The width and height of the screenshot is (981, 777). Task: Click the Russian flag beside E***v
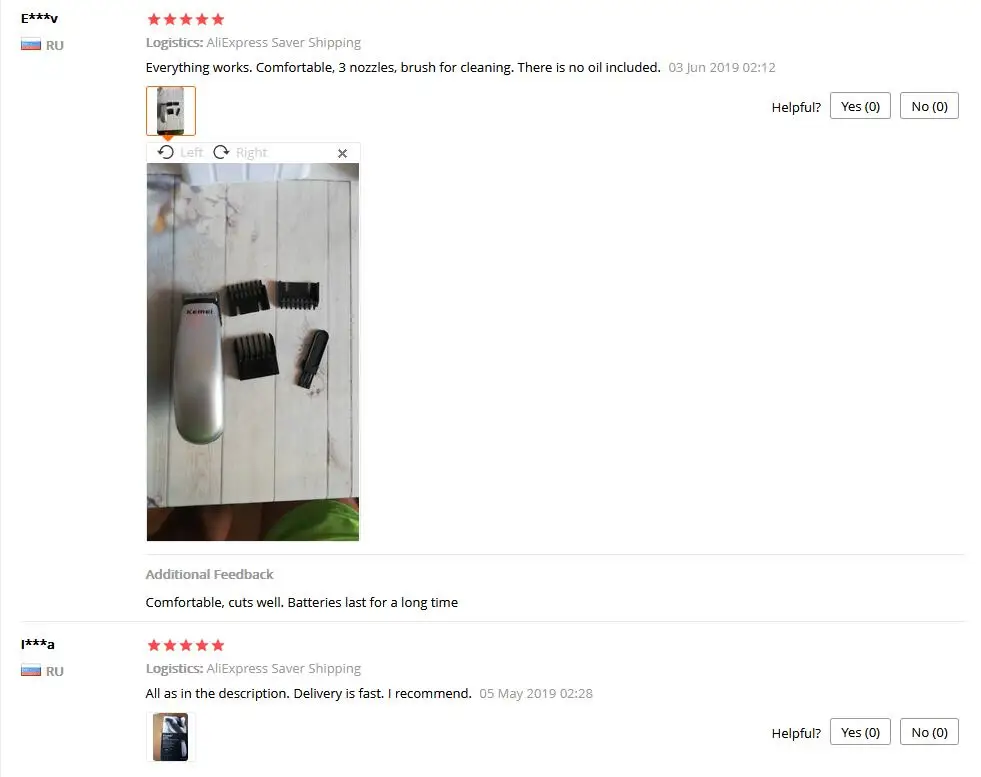point(31,44)
